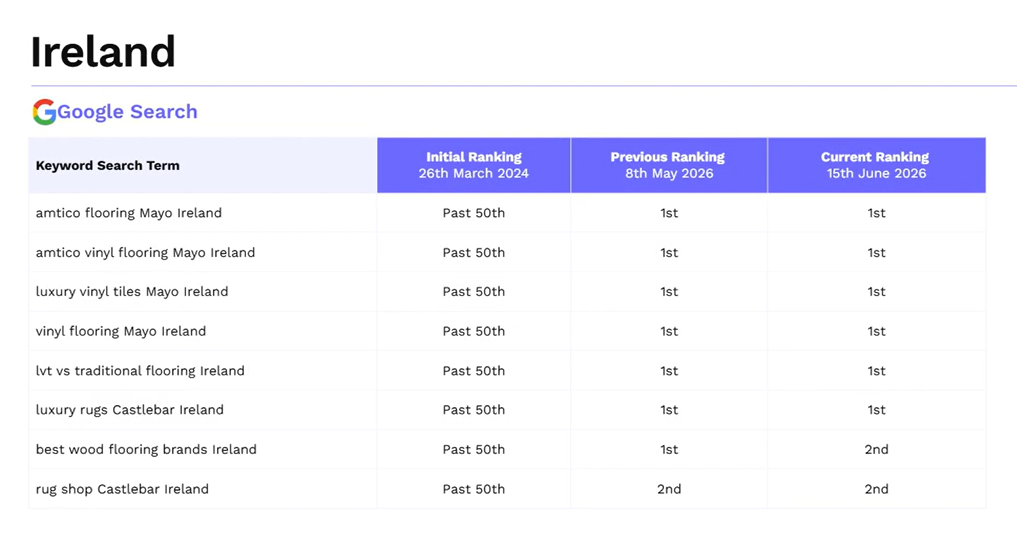Click the Previous Ranking 8th May 2026 header
The height and width of the screenshot is (547, 1017).
pos(669,165)
